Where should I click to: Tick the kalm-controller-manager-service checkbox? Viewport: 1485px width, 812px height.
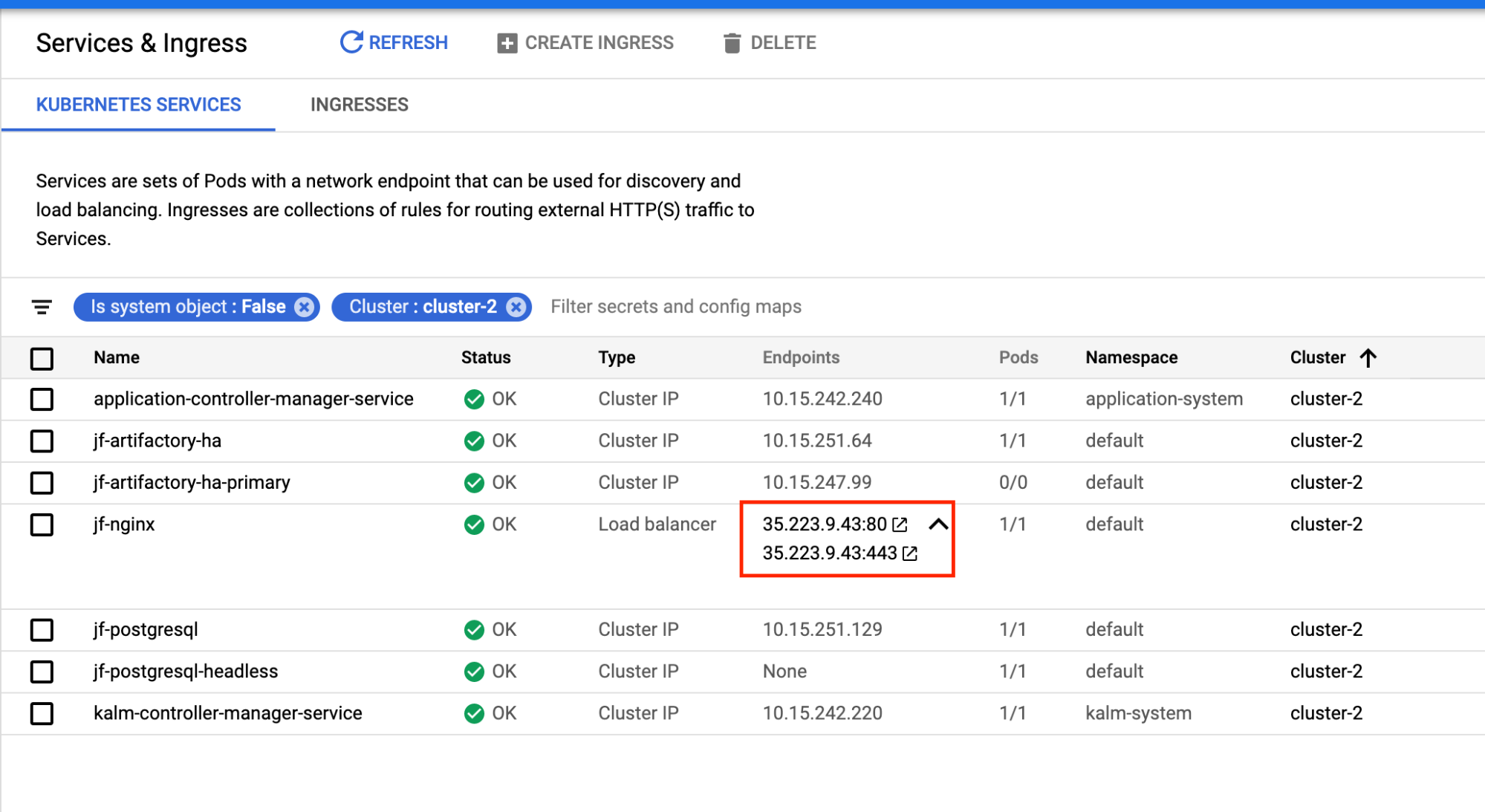[x=42, y=714]
